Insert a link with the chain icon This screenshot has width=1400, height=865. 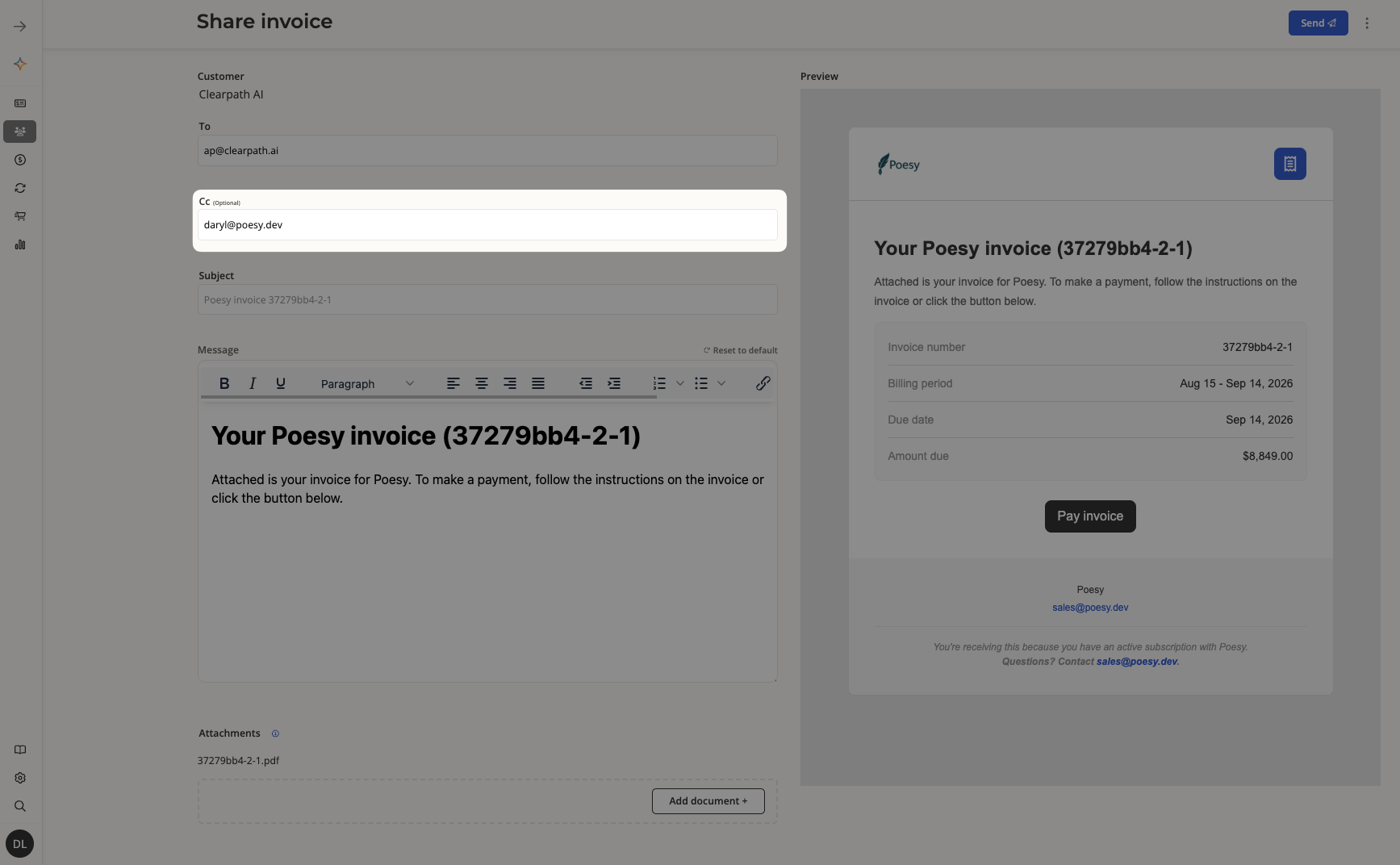click(x=763, y=383)
